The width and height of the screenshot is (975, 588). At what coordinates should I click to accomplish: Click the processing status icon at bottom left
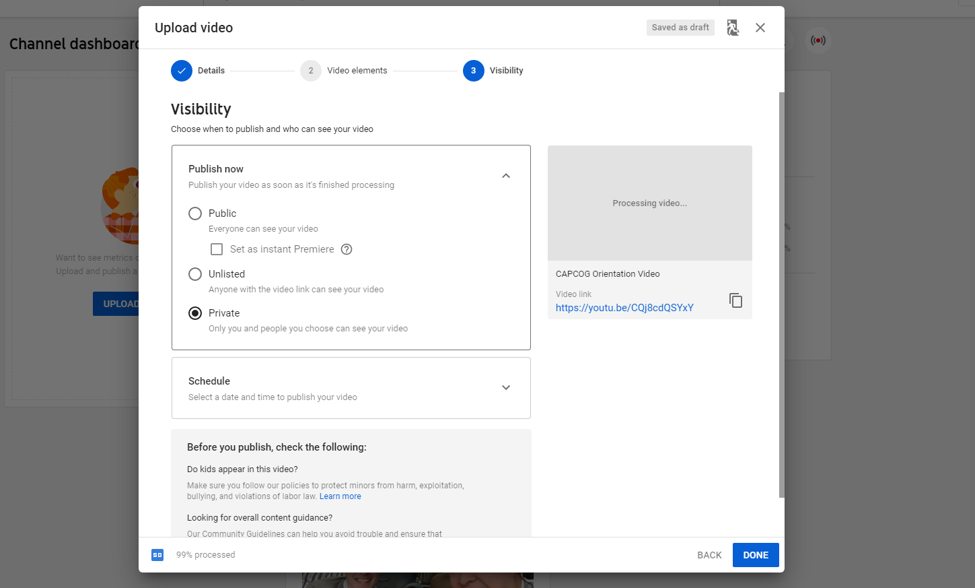click(157, 555)
